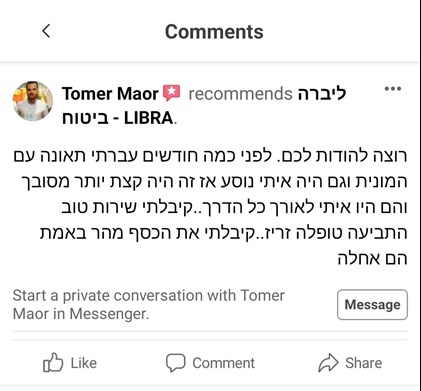Click the word recommends in the post header
This screenshot has width=421, height=391.
point(240,94)
